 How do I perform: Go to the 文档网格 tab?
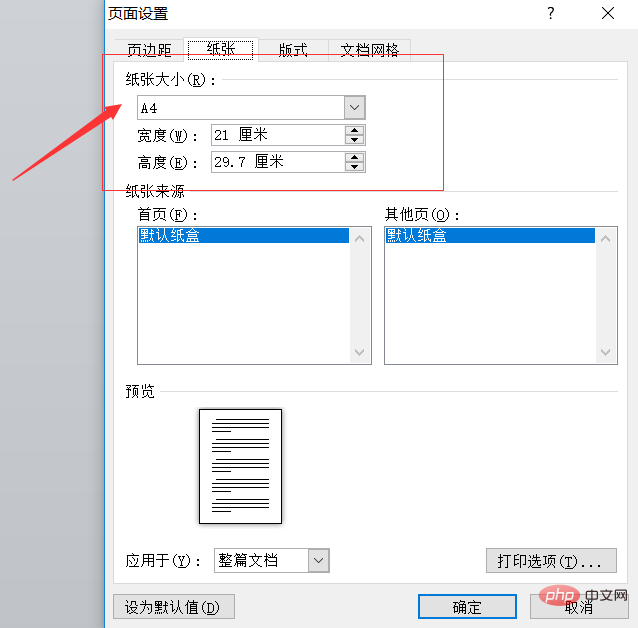click(x=369, y=50)
